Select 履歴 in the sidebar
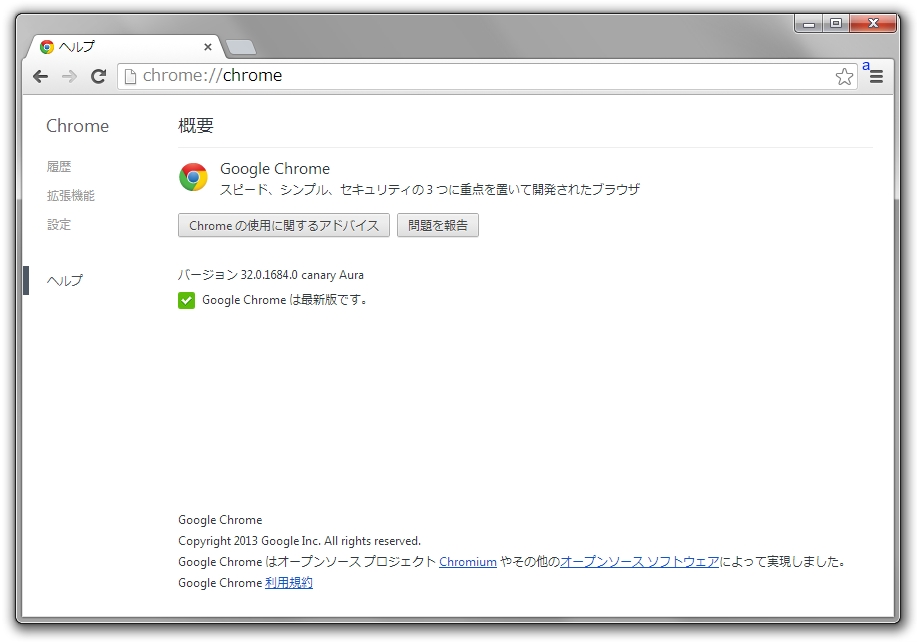Screen dimensions: 917x642 59,166
